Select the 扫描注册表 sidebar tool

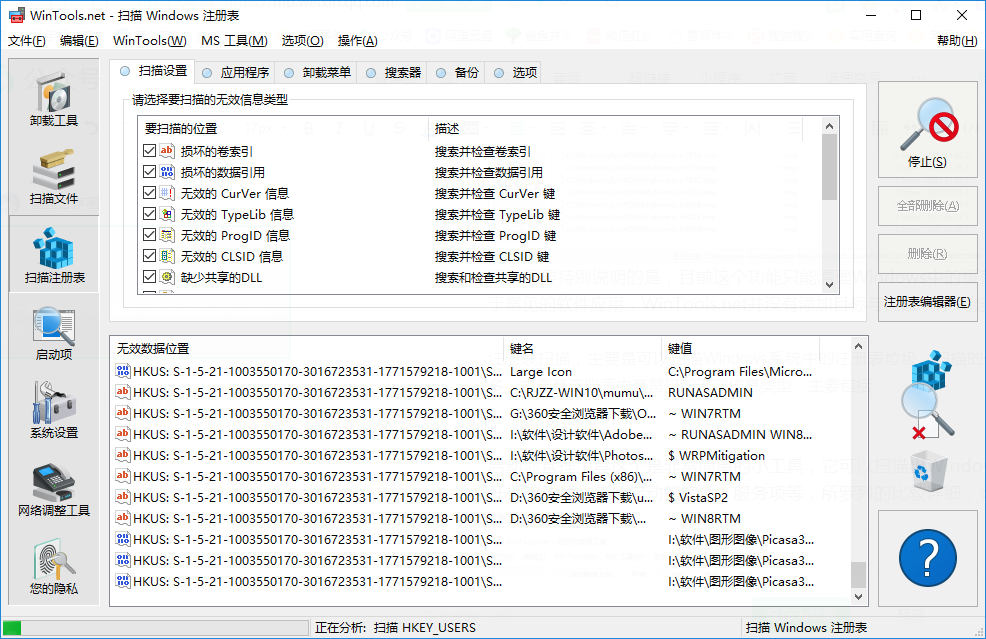pyautogui.click(x=54, y=254)
